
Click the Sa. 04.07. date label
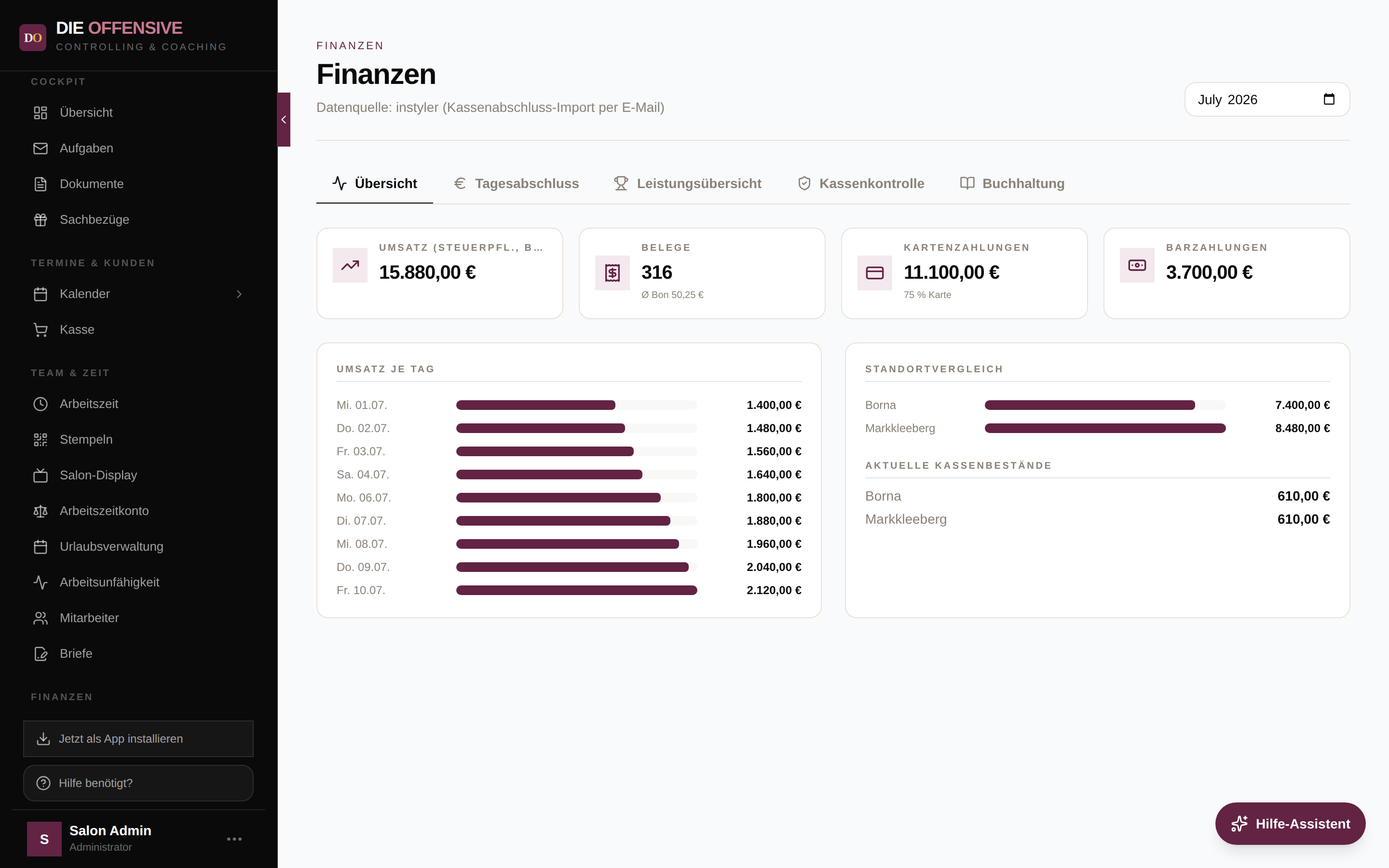pyautogui.click(x=362, y=475)
